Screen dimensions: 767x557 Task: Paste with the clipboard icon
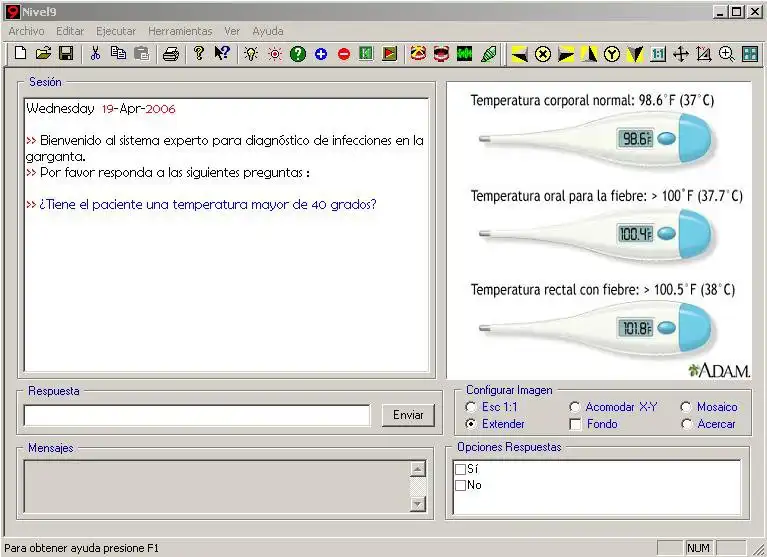141,53
